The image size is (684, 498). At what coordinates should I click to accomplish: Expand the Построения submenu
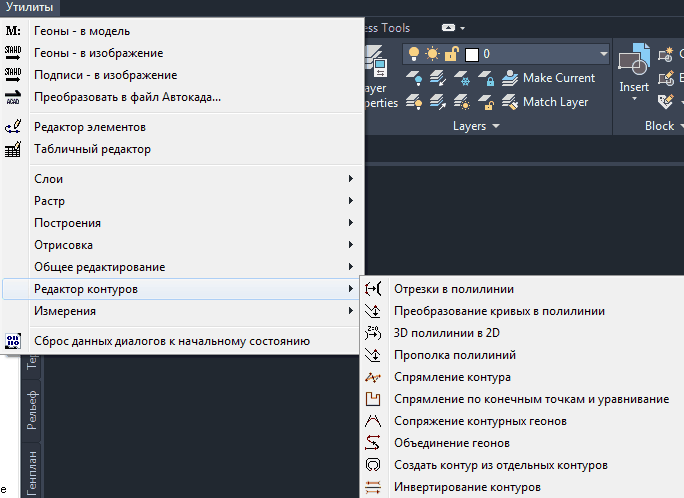(182, 223)
